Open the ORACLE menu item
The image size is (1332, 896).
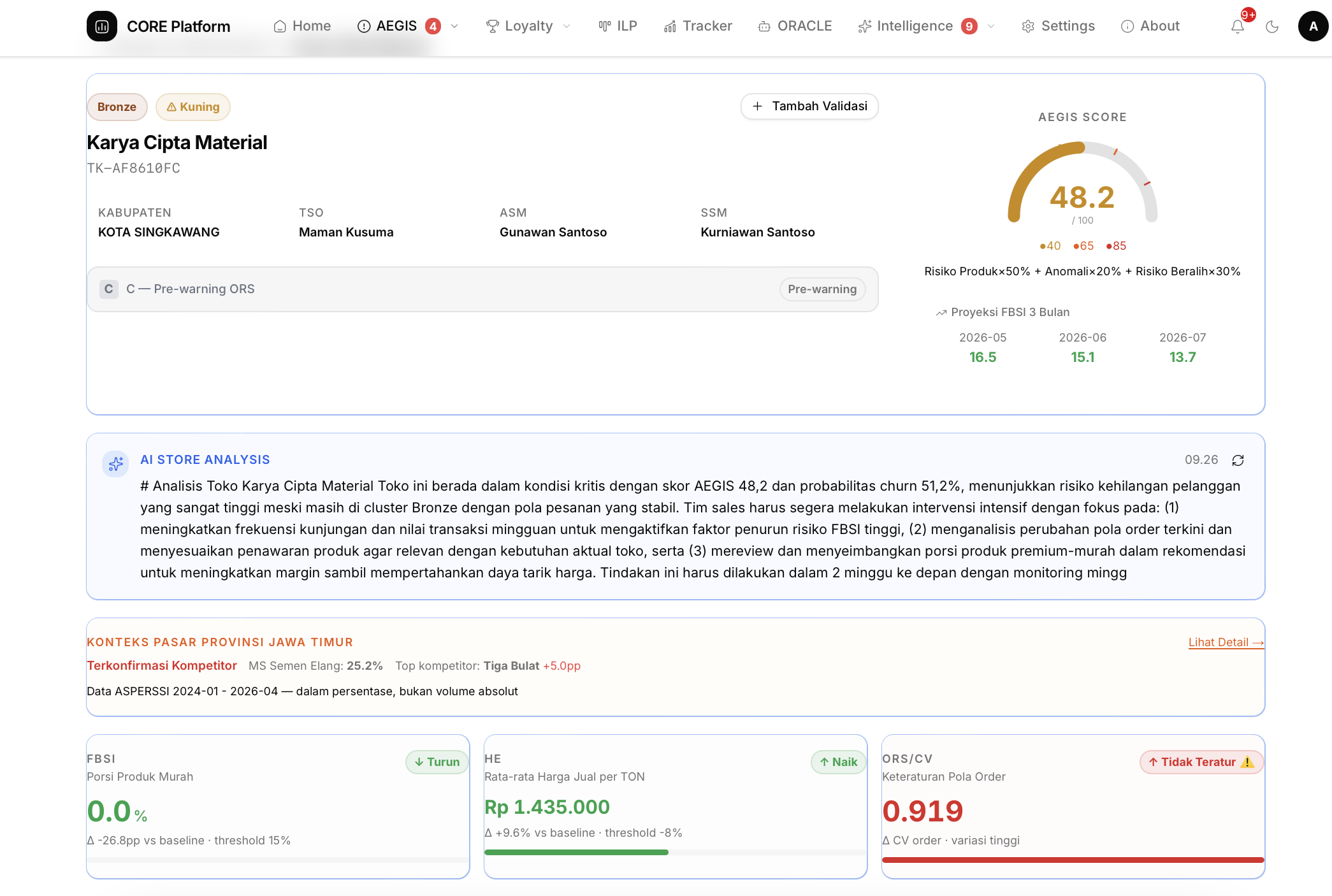[795, 26]
